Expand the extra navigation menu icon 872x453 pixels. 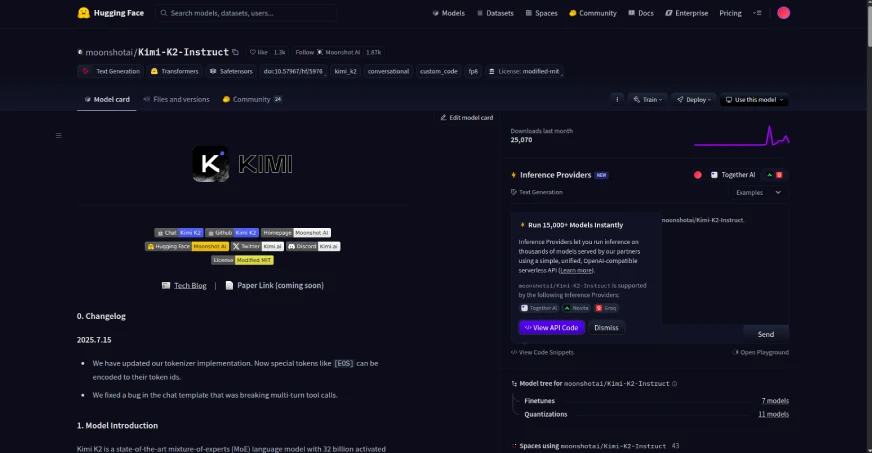[x=757, y=13]
